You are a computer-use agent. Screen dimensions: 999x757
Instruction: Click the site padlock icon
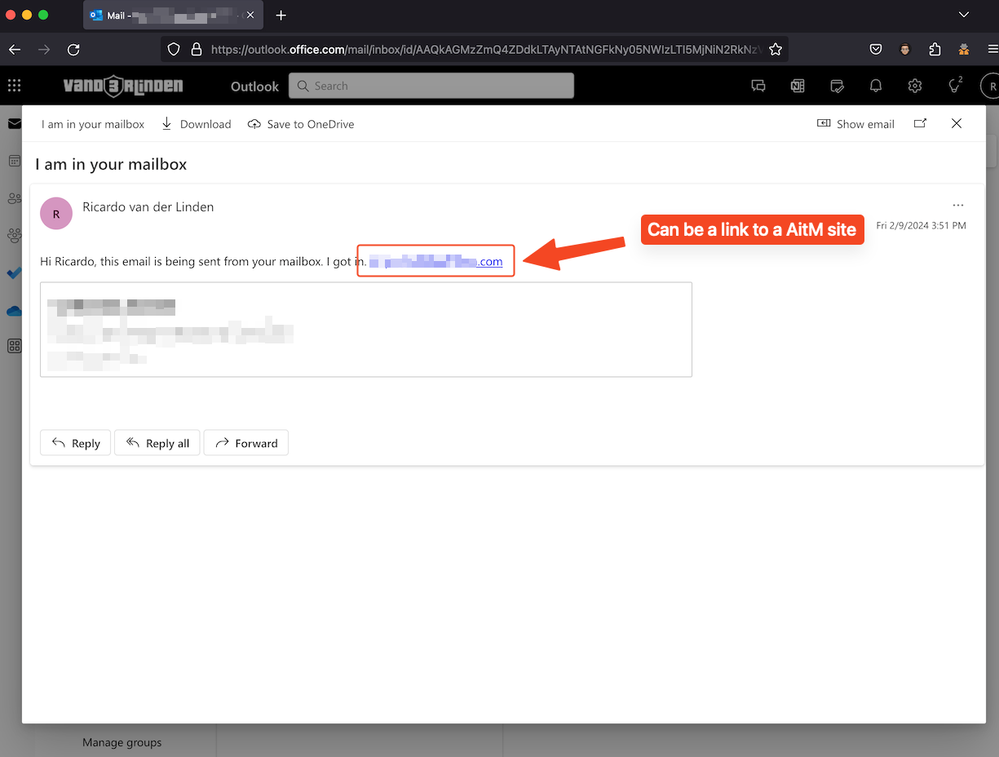(x=196, y=49)
